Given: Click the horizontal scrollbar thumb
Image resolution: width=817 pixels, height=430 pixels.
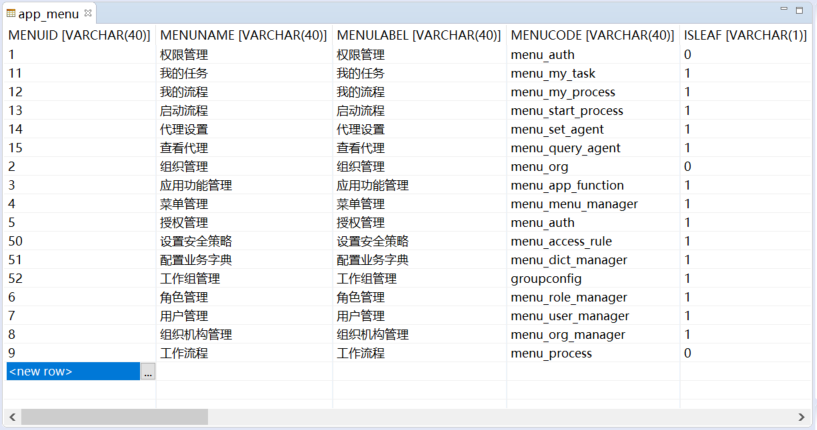Looking at the screenshot, I should [x=114, y=416].
